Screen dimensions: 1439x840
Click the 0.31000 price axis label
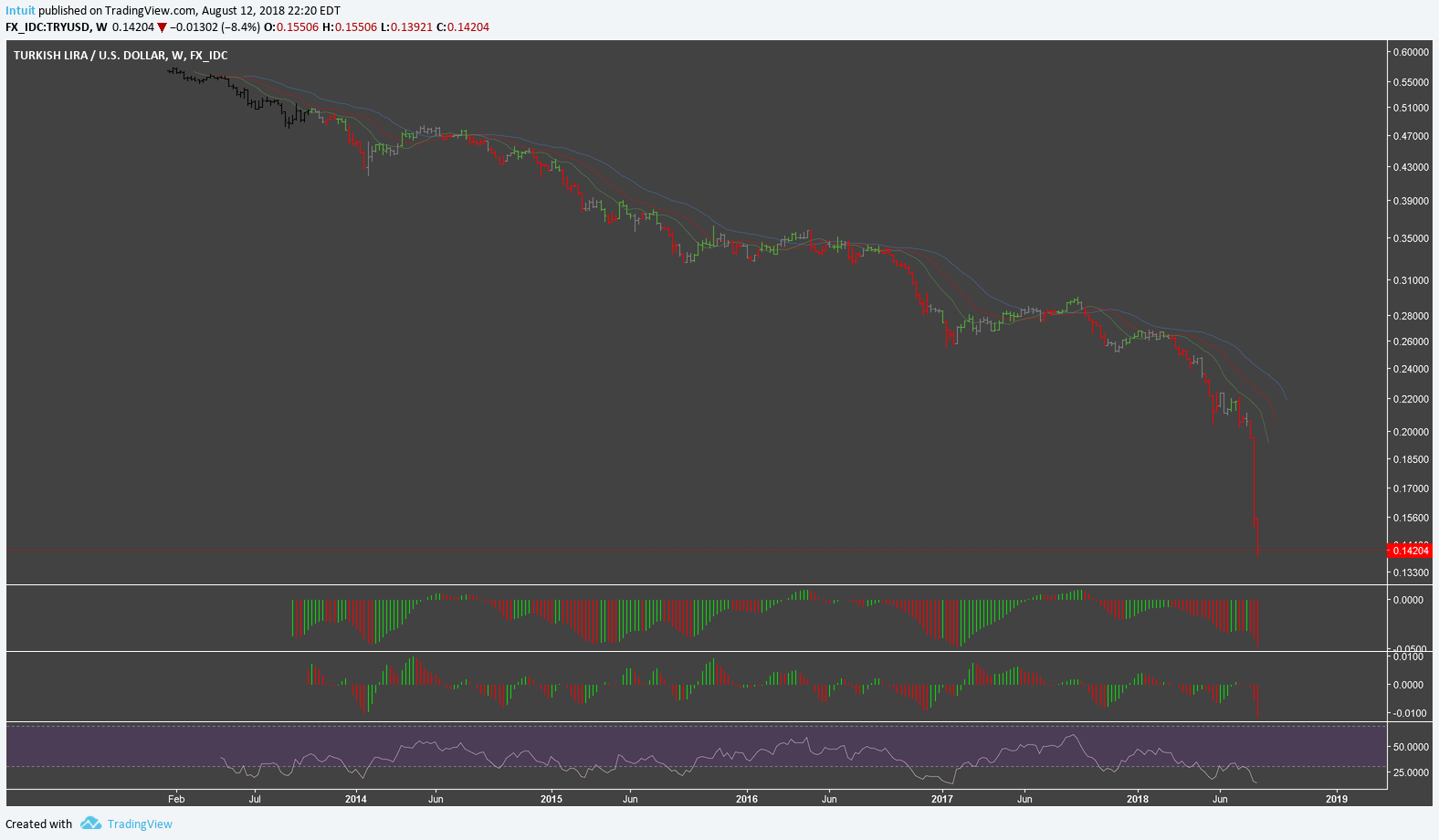tap(1411, 280)
